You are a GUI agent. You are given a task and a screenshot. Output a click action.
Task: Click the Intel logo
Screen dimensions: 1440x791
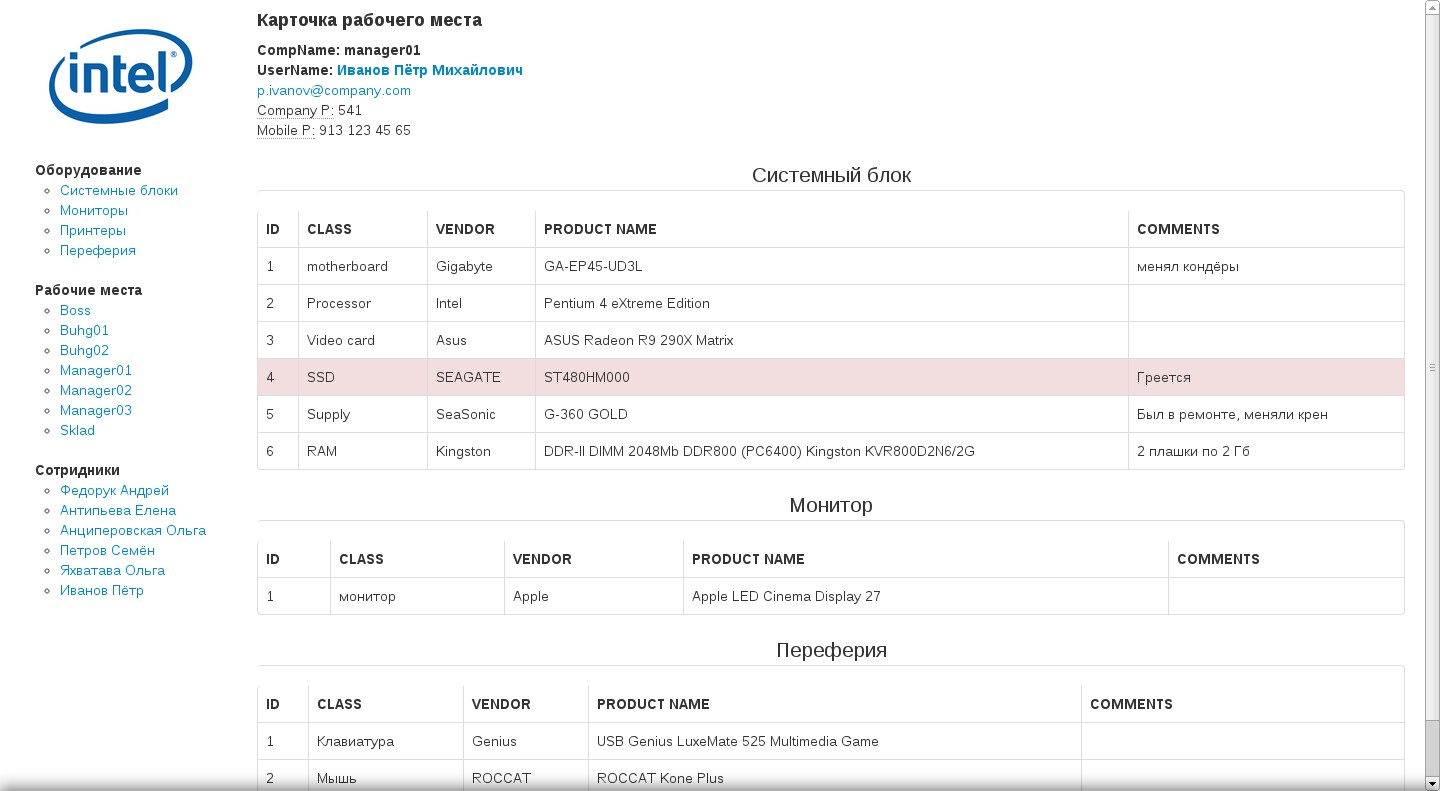coord(120,76)
